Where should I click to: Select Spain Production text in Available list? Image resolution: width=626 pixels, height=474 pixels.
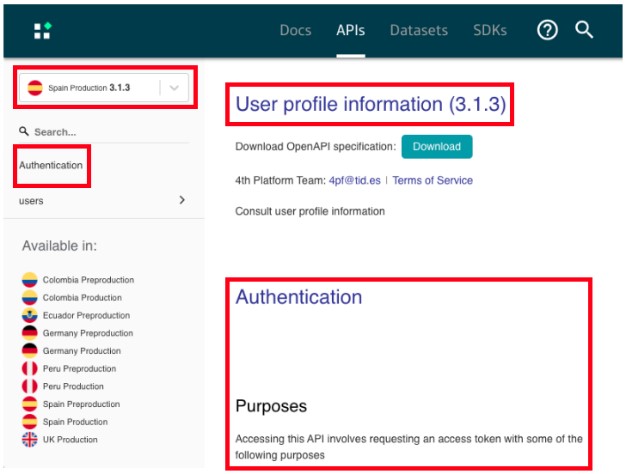75,422
